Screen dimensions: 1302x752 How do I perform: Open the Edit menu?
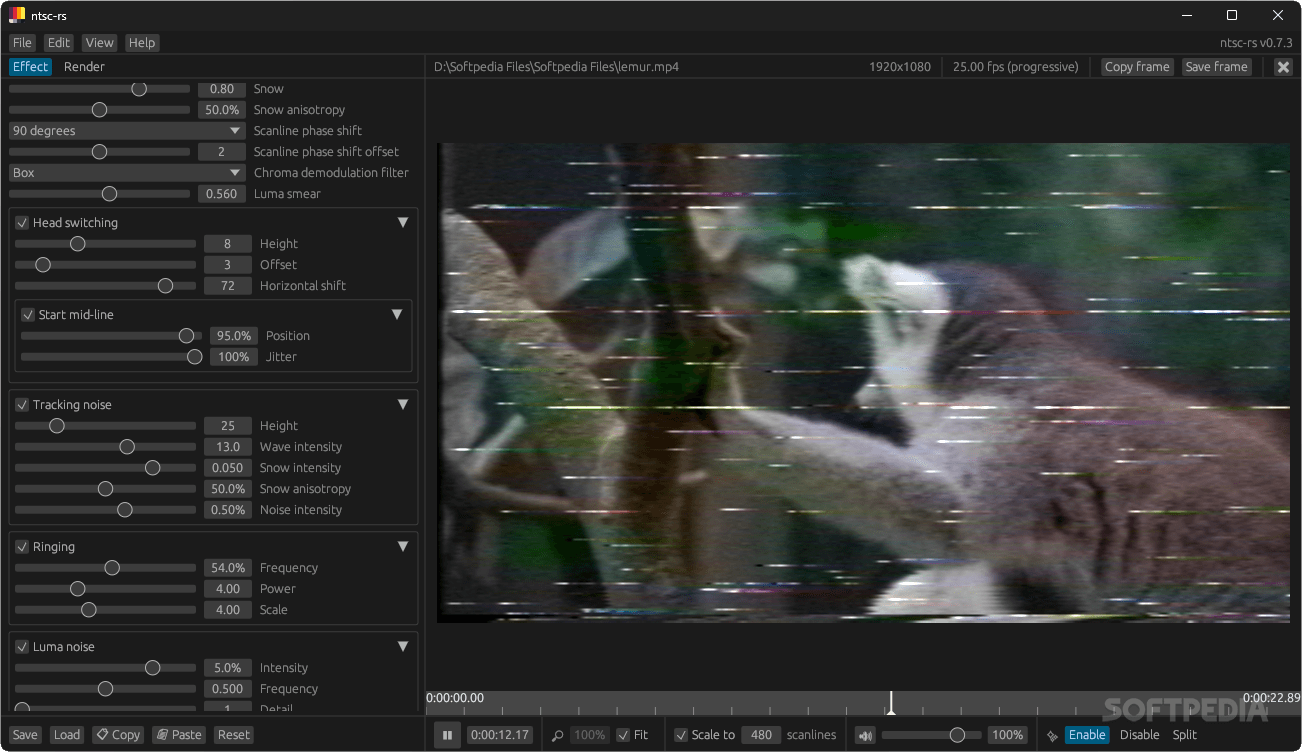59,43
